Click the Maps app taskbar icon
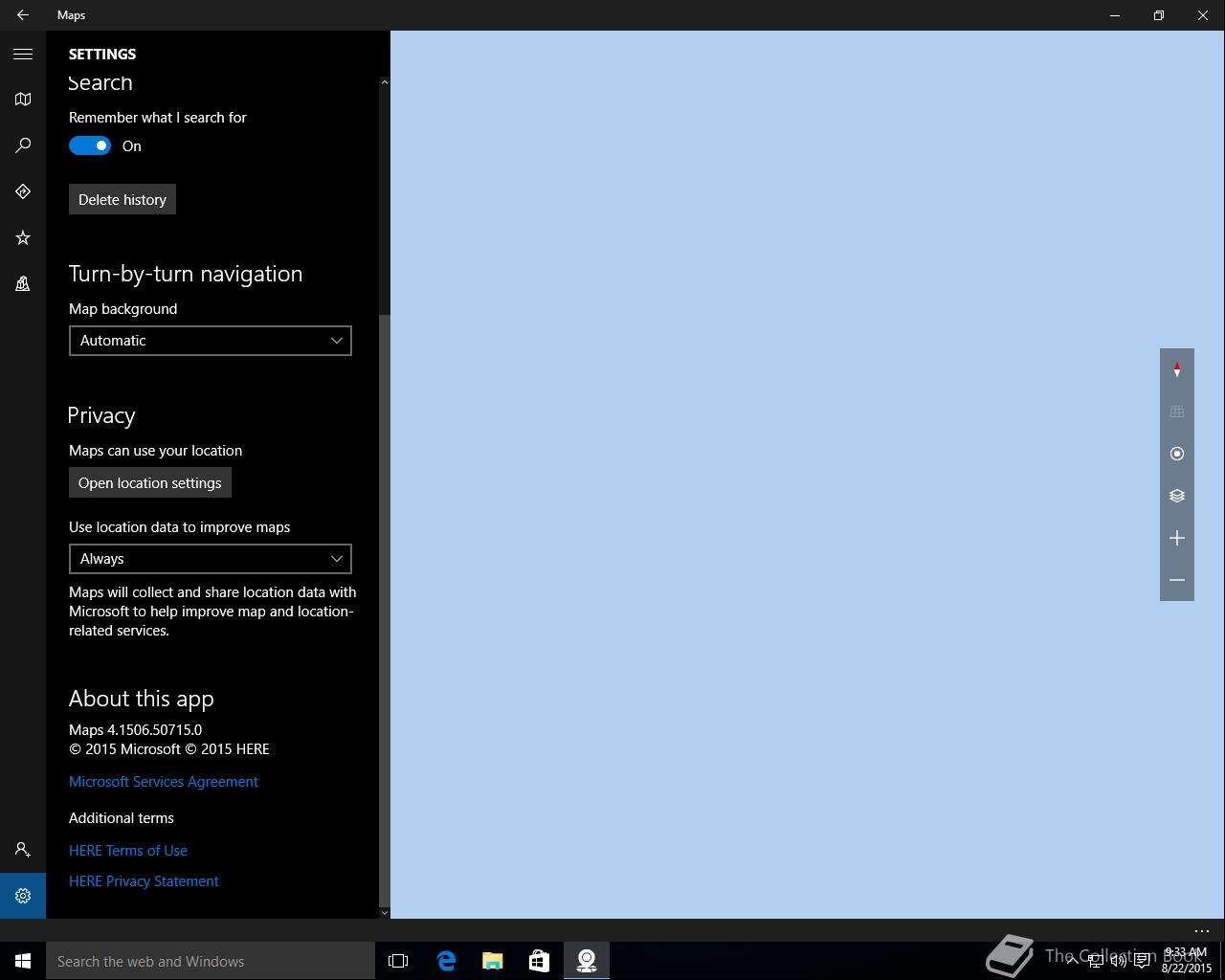1225x980 pixels. pyautogui.click(x=587, y=961)
